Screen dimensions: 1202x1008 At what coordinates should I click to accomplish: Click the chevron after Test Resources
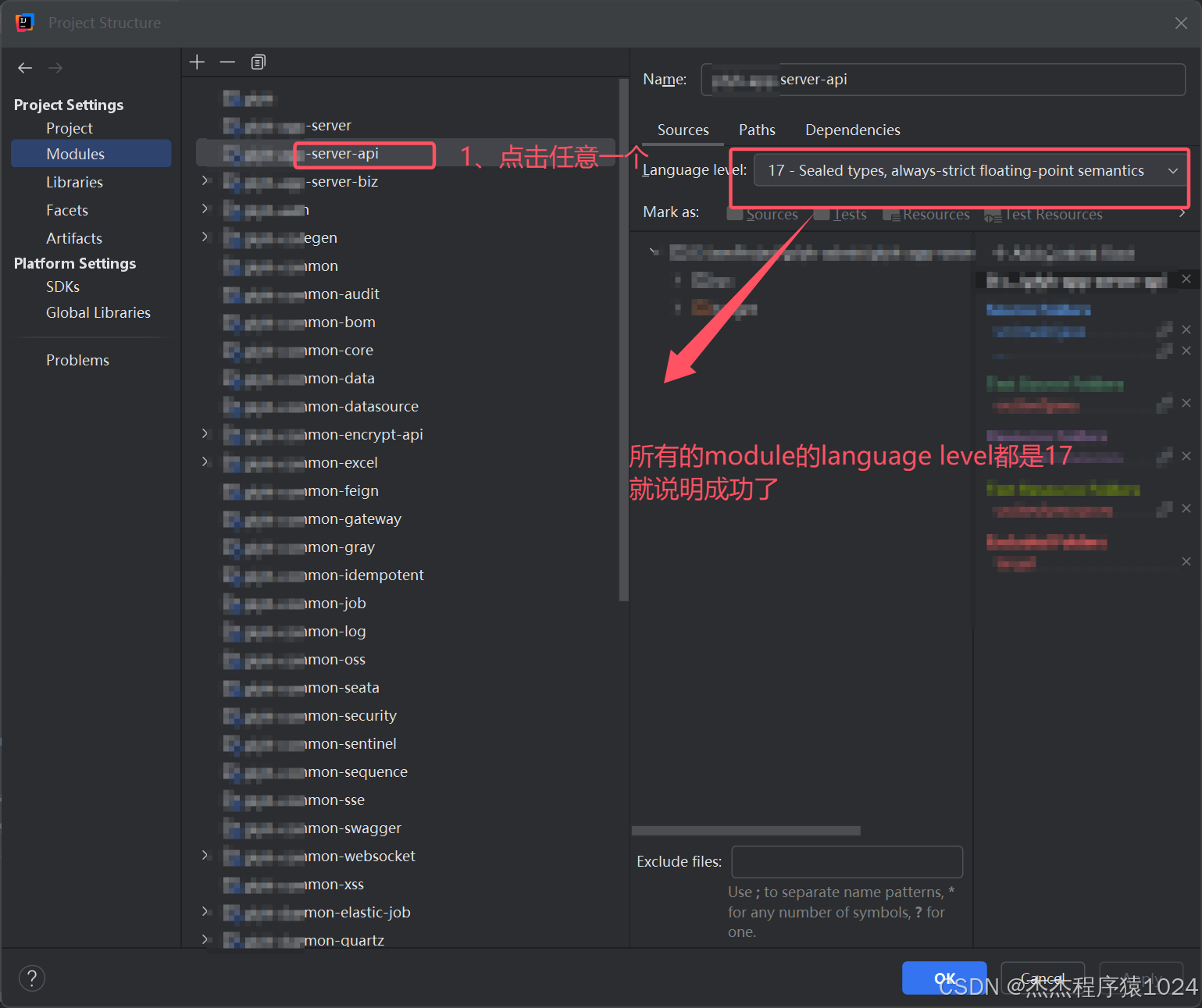[x=1182, y=212]
